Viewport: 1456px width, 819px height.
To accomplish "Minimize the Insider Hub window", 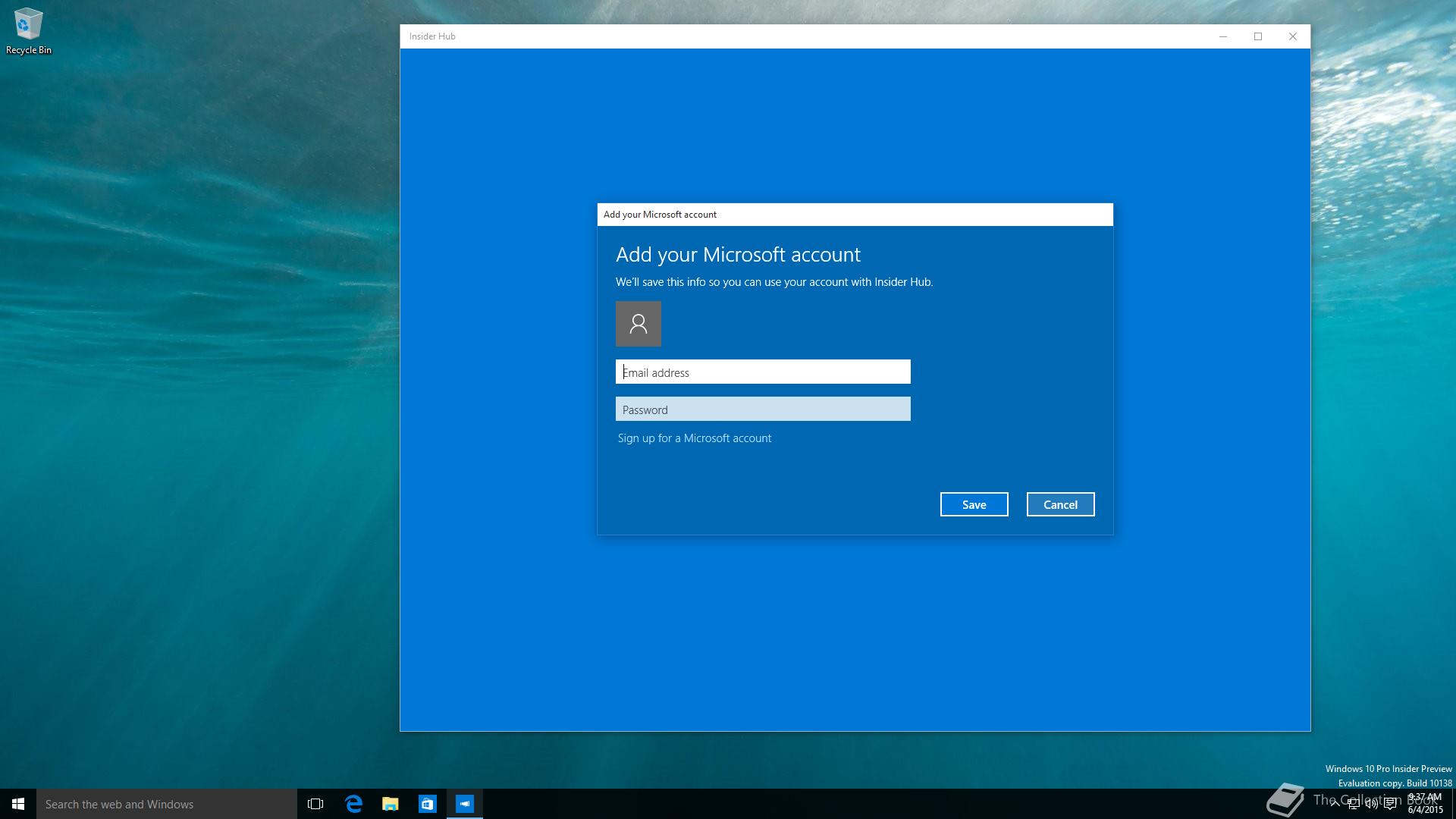I will pyautogui.click(x=1223, y=36).
